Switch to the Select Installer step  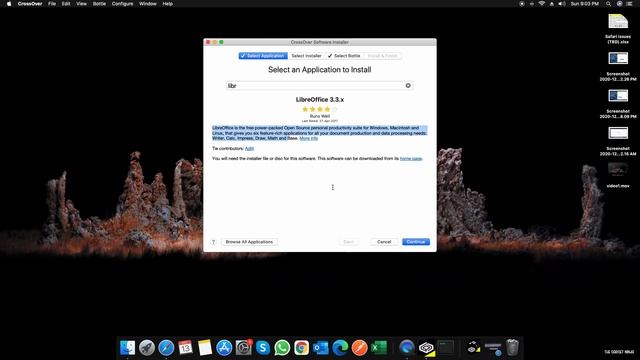point(306,56)
